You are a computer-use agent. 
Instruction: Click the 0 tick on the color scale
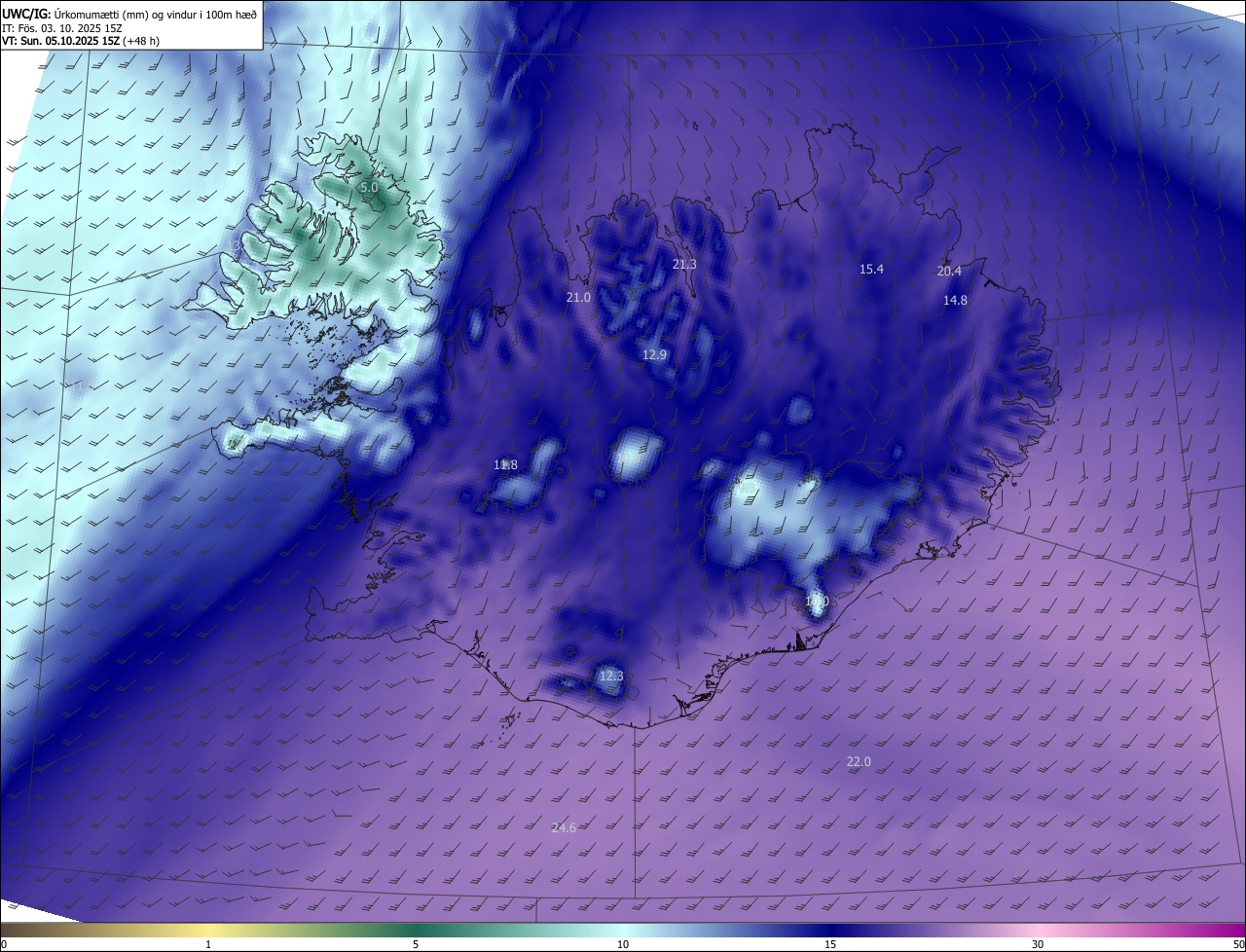pos(4,944)
